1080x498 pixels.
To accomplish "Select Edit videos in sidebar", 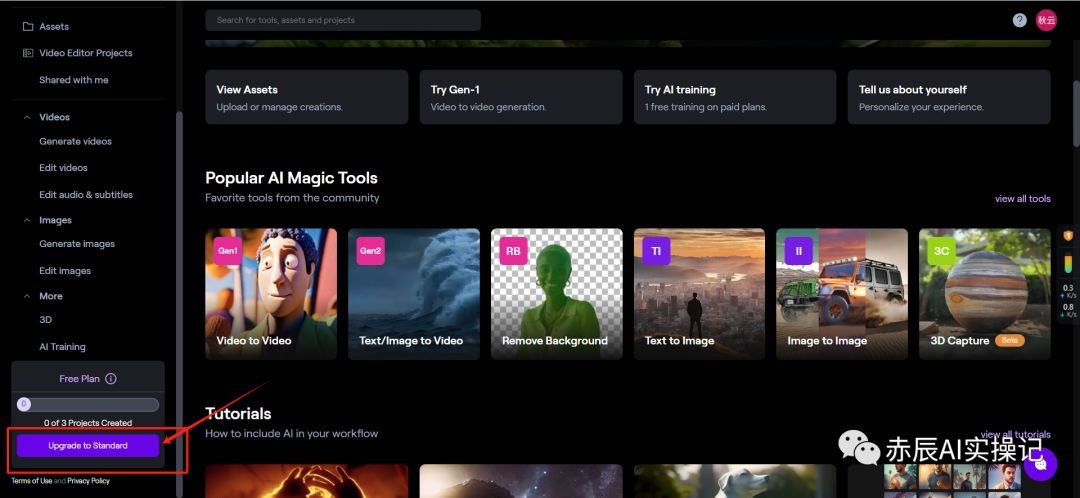I will point(63,167).
